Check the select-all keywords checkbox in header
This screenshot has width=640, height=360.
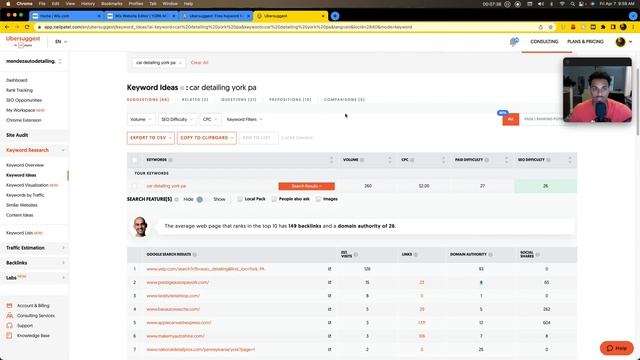pos(135,160)
